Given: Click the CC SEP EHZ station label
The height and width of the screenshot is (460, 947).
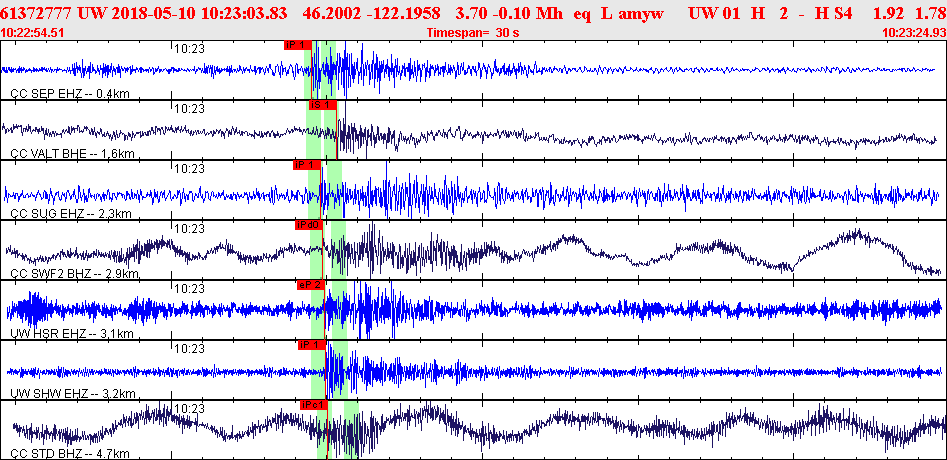Looking at the screenshot, I should tap(70, 93).
